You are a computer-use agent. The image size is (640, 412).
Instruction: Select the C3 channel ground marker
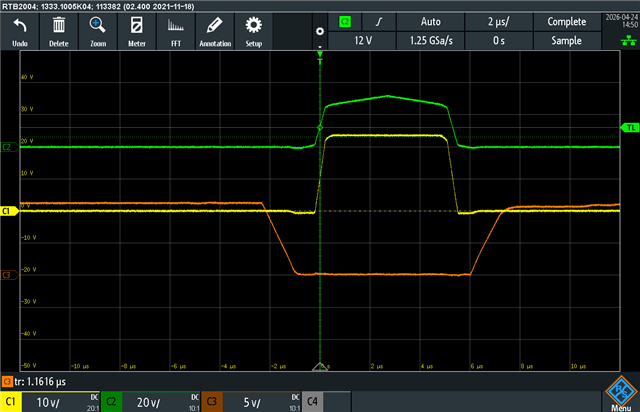pyautogui.click(x=9, y=275)
